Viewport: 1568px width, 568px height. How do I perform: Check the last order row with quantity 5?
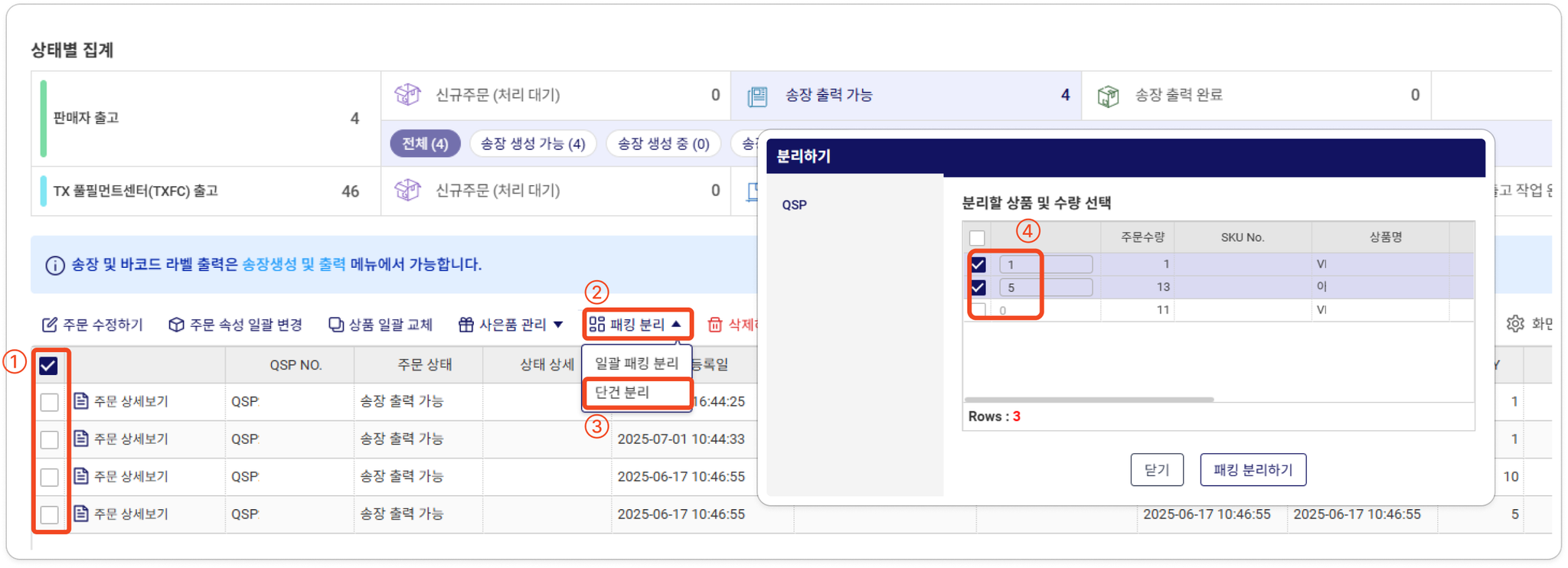[x=50, y=514]
